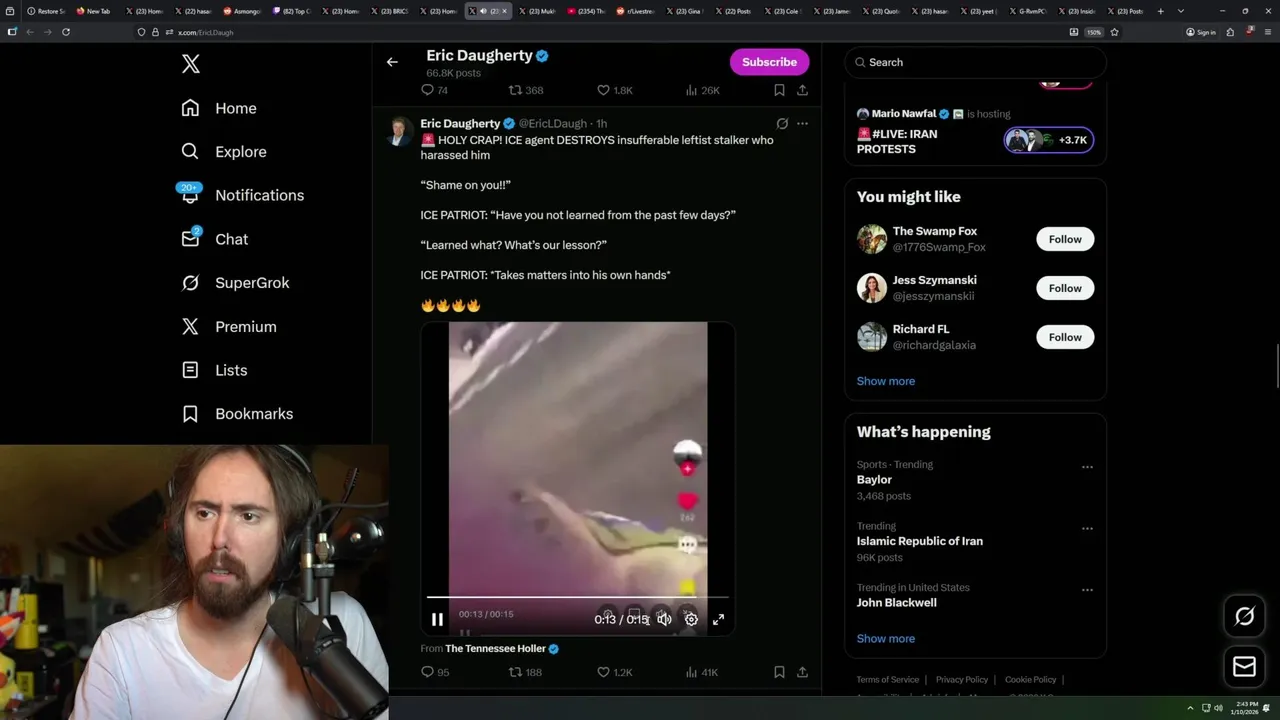Open floating Grok button at bottom right

1245,617
